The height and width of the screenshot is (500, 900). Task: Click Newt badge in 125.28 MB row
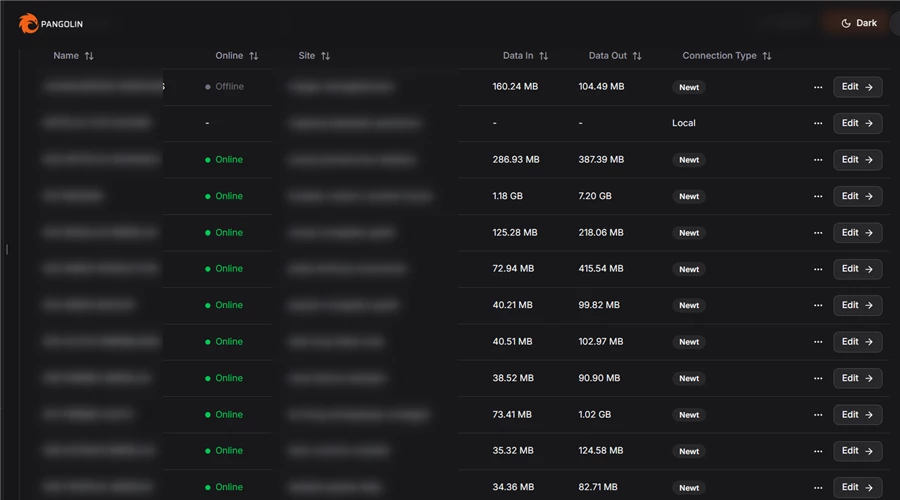click(x=689, y=233)
